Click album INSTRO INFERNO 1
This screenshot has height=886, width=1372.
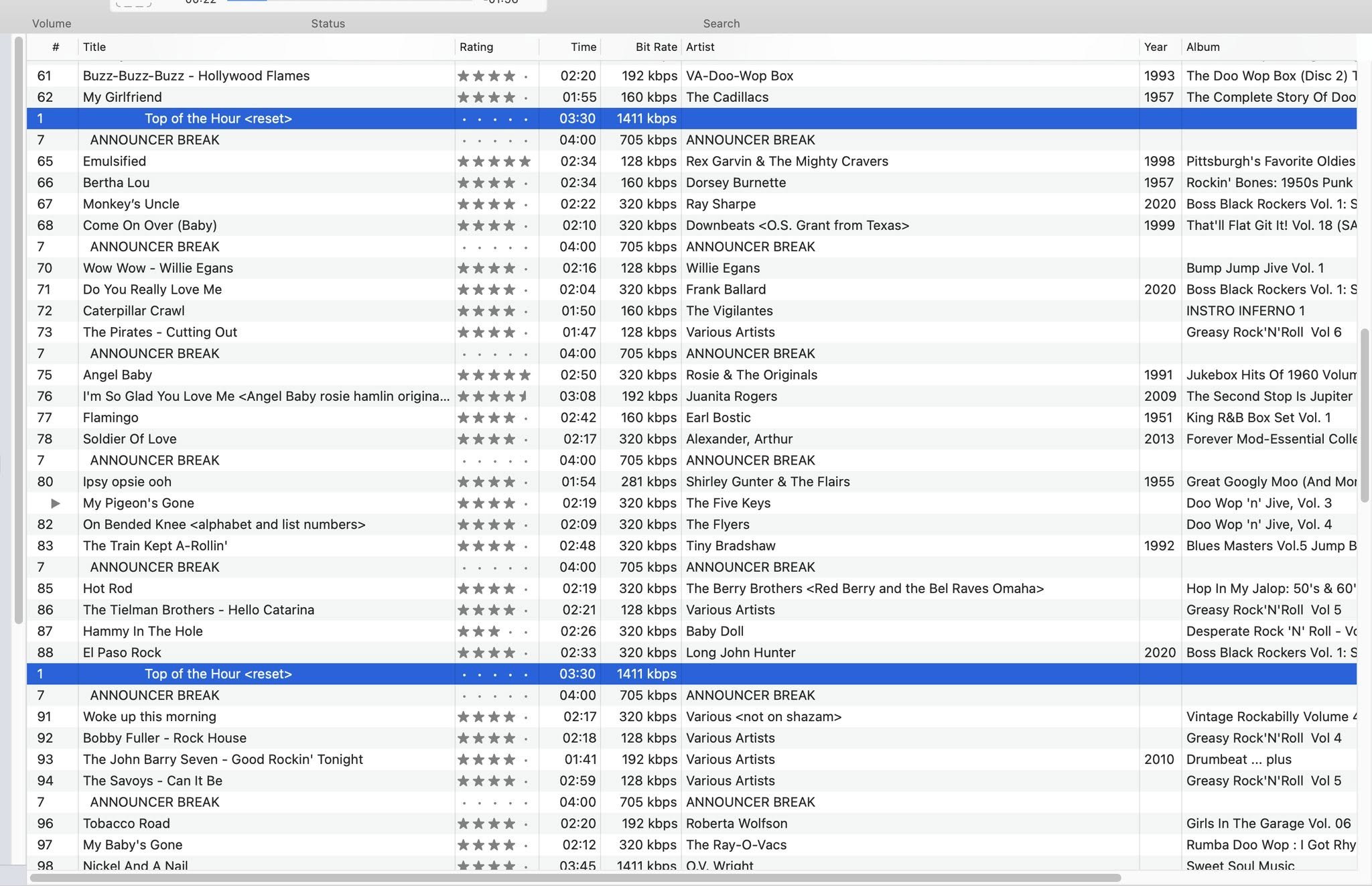tap(1245, 311)
